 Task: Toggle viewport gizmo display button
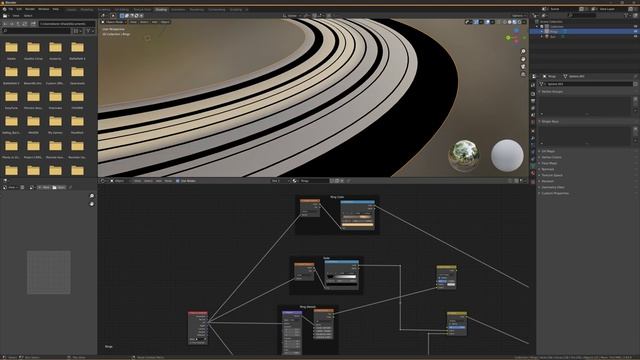[476, 22]
